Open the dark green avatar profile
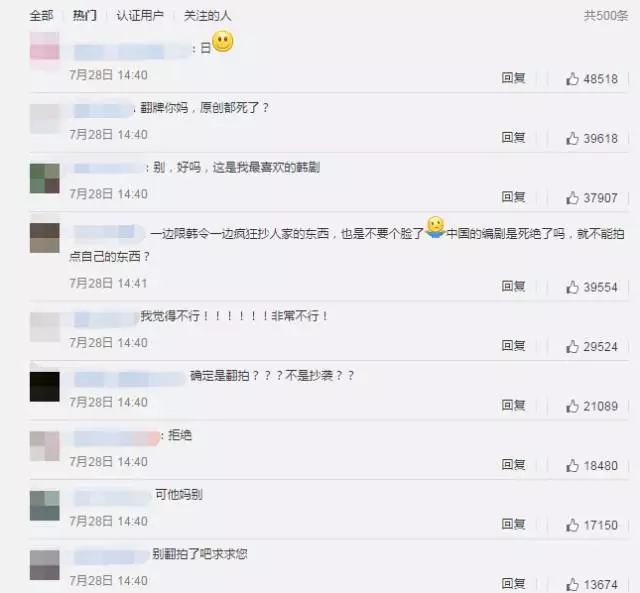Screen dimensions: 640x593 [x=45, y=178]
